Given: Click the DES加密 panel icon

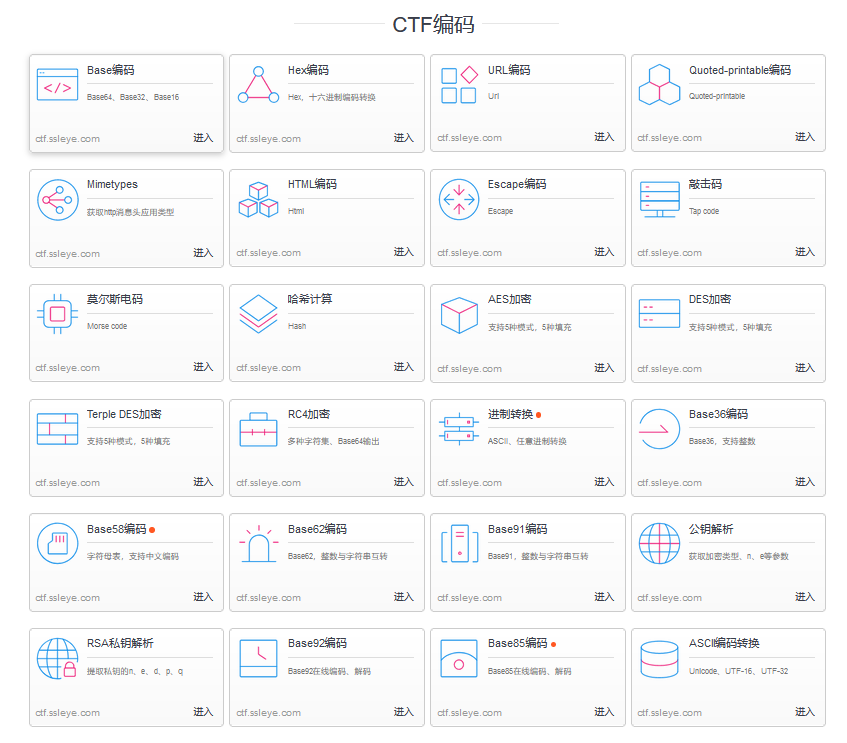Looking at the screenshot, I should coord(660,313).
